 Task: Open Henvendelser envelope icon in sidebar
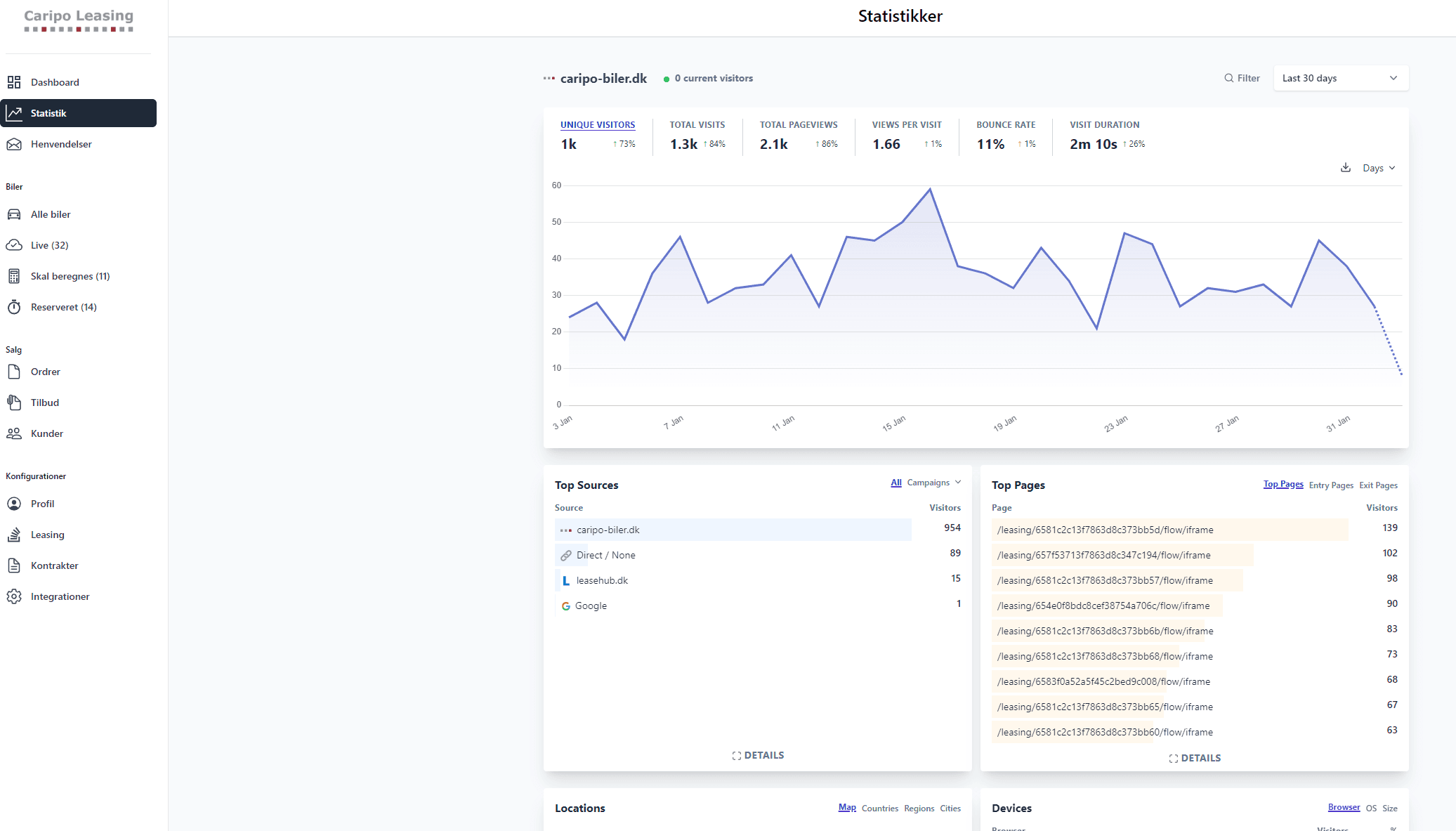point(14,144)
